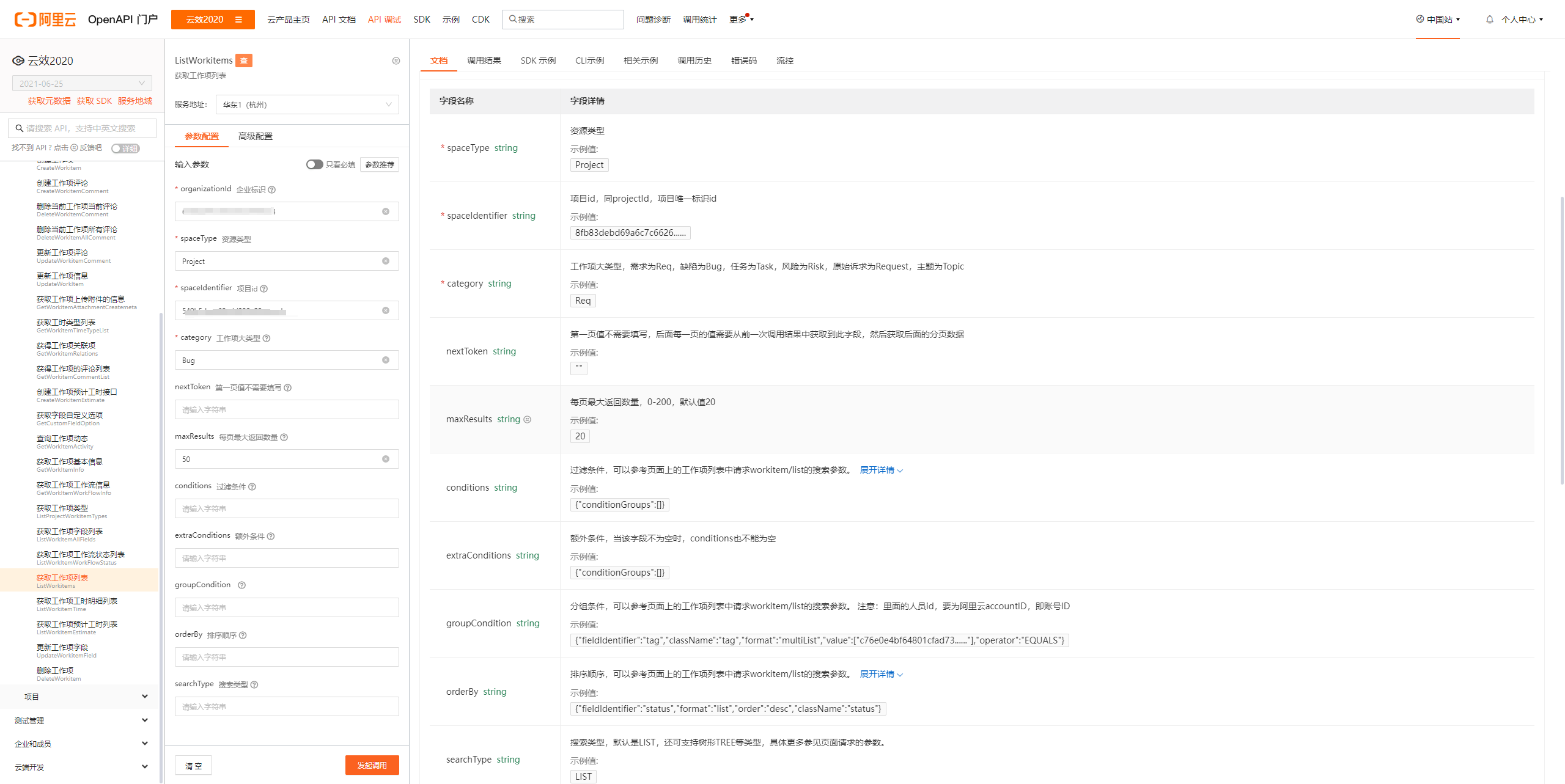Click the 问题诊断 top menu item

pyautogui.click(x=653, y=20)
